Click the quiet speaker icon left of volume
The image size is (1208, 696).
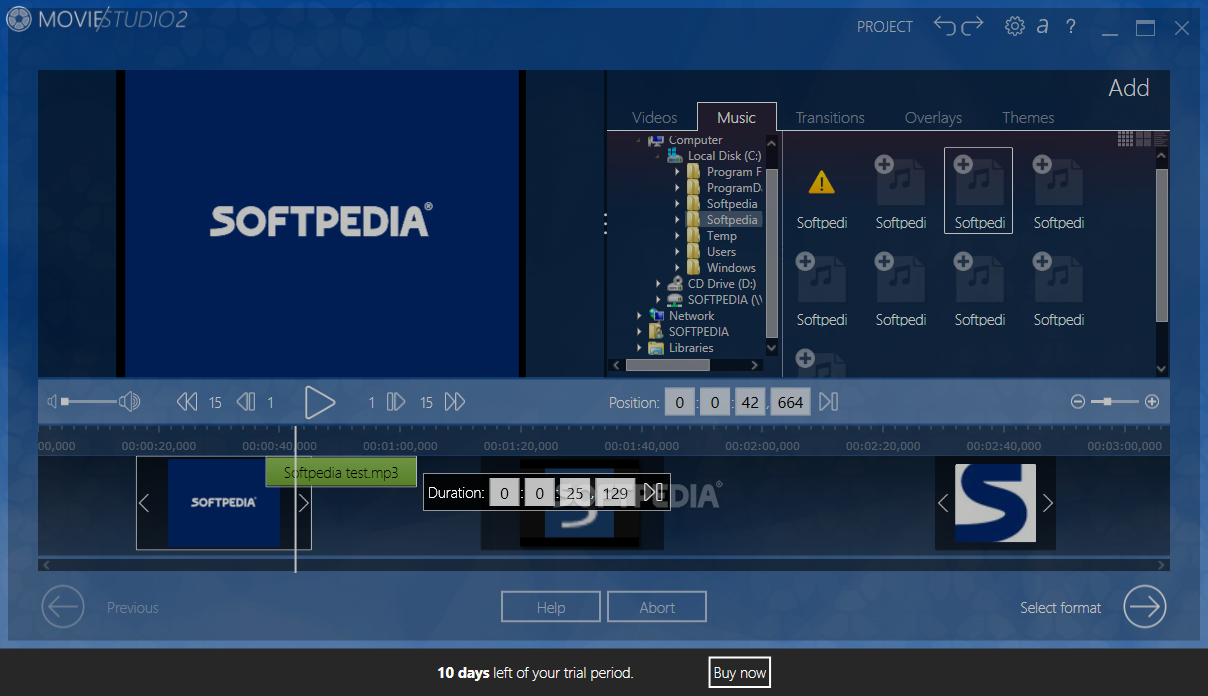(52, 402)
